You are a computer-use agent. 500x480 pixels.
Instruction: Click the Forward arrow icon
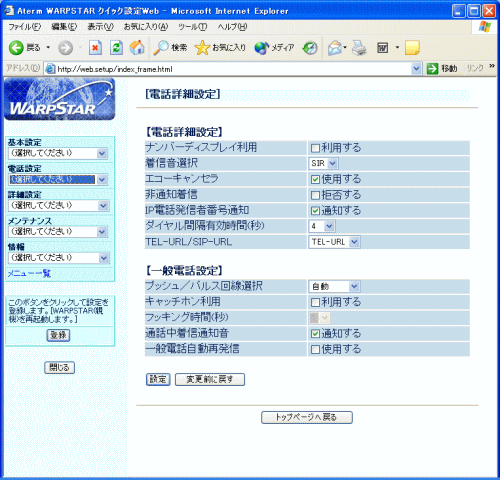(x=65, y=48)
